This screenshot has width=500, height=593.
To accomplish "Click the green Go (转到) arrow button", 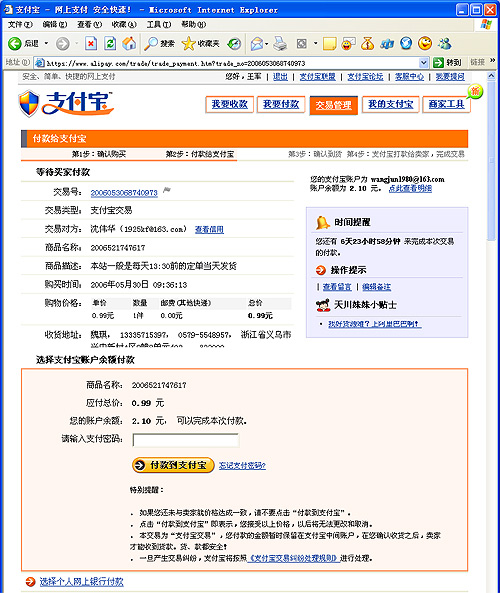I will click(438, 62).
